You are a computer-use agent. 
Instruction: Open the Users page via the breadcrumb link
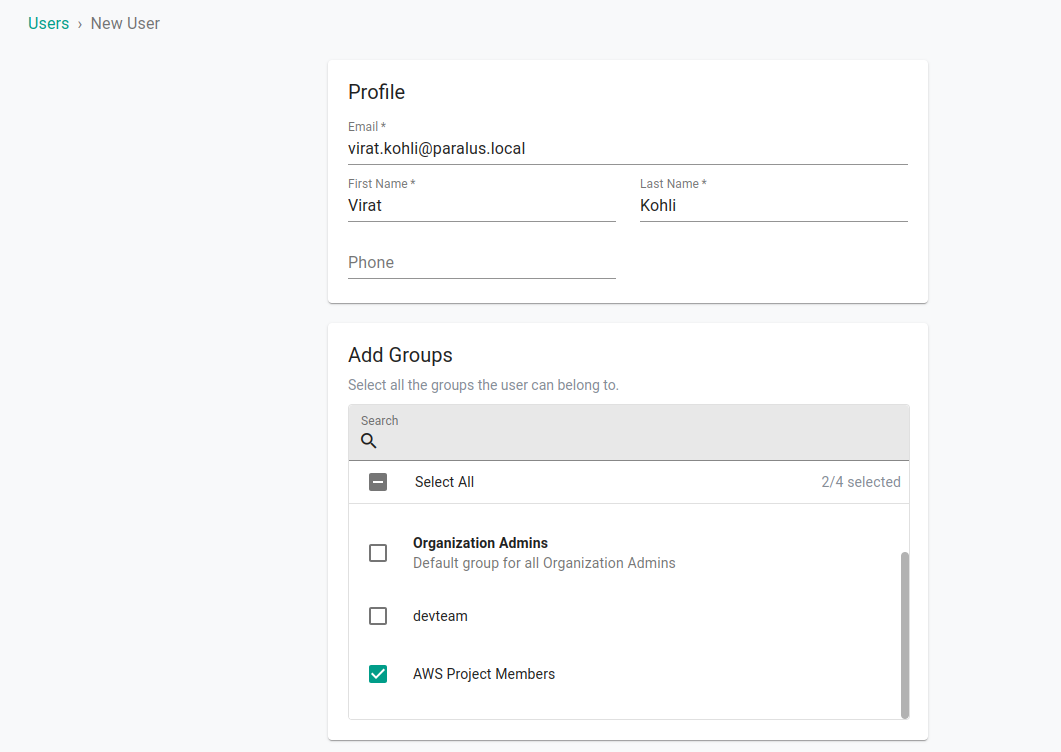[48, 23]
